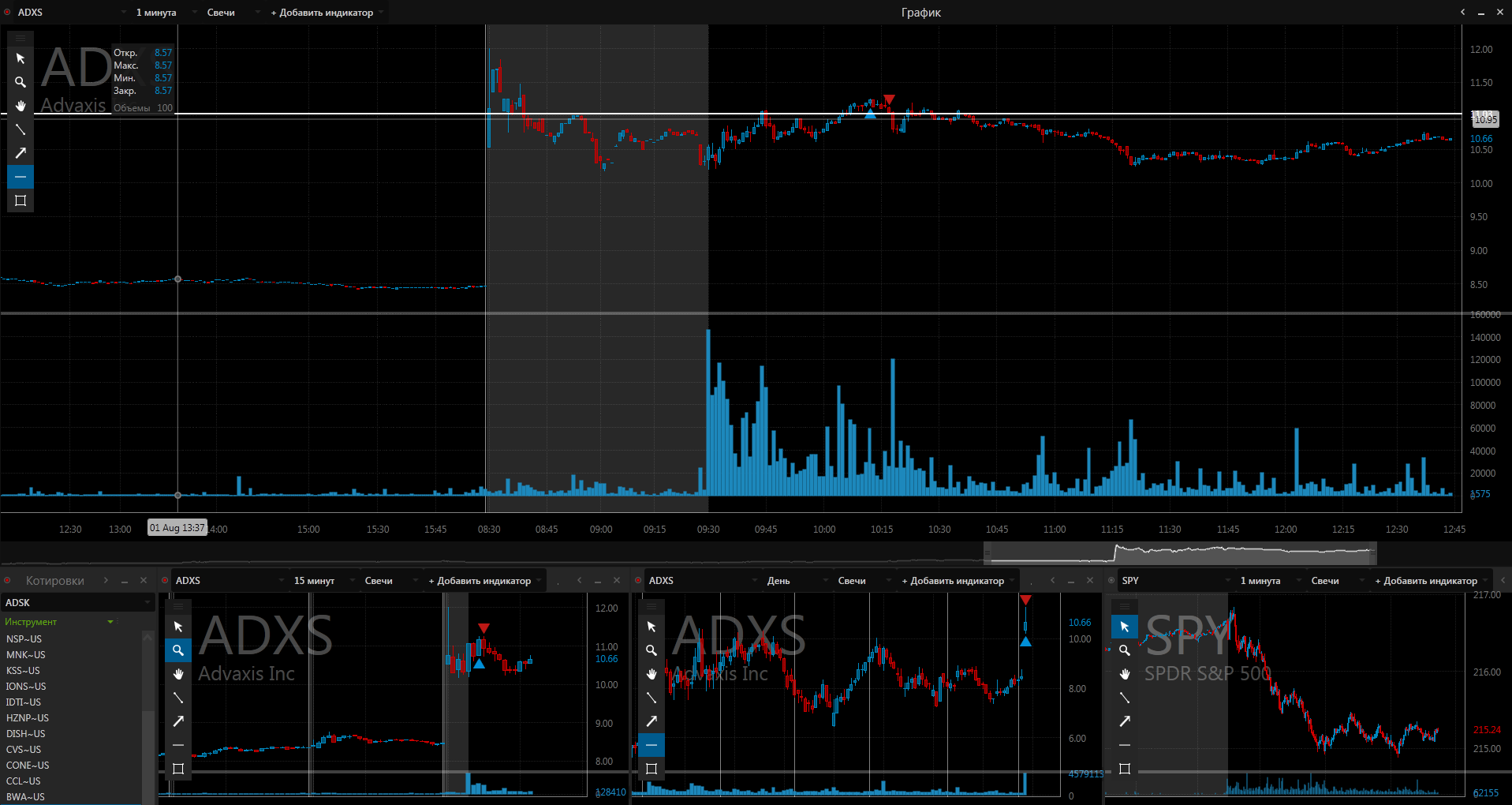Select the zoom magnifier in main chart

21,82
